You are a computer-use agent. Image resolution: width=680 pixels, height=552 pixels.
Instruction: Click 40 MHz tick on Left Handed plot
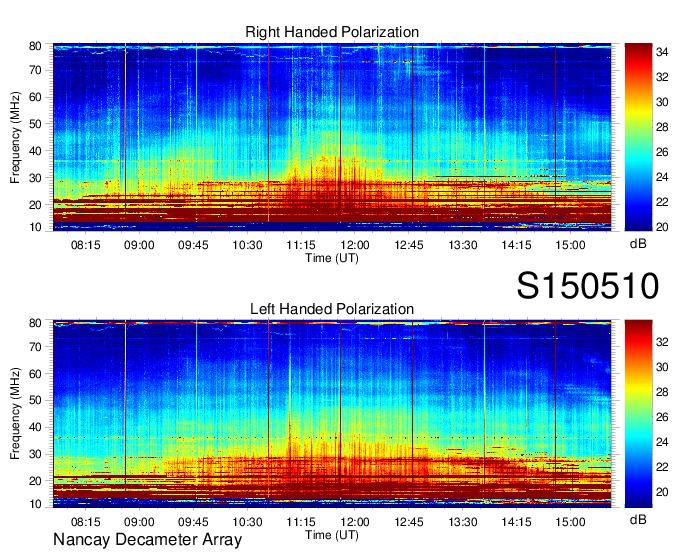click(35, 427)
